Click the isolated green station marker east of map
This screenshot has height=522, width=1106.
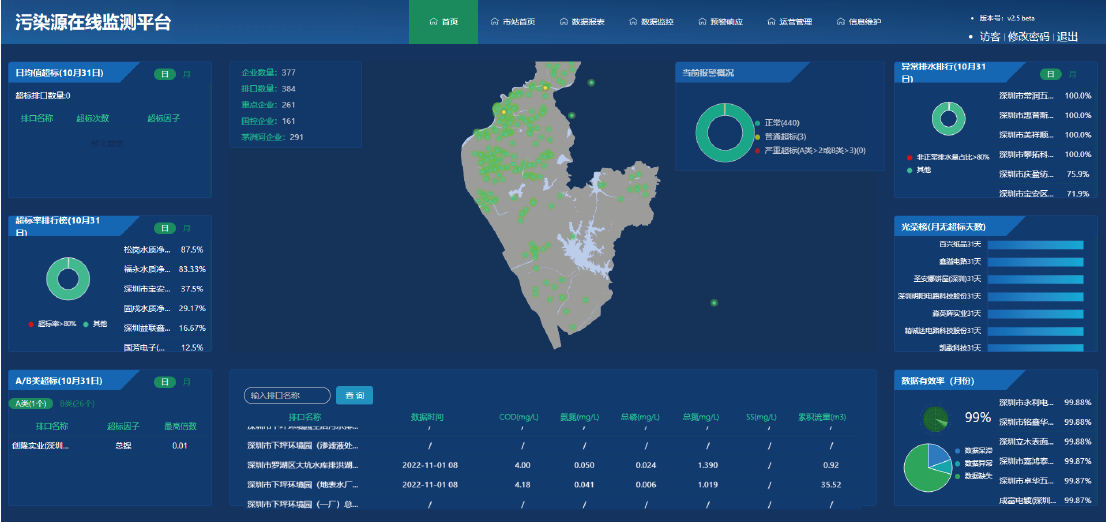714,302
